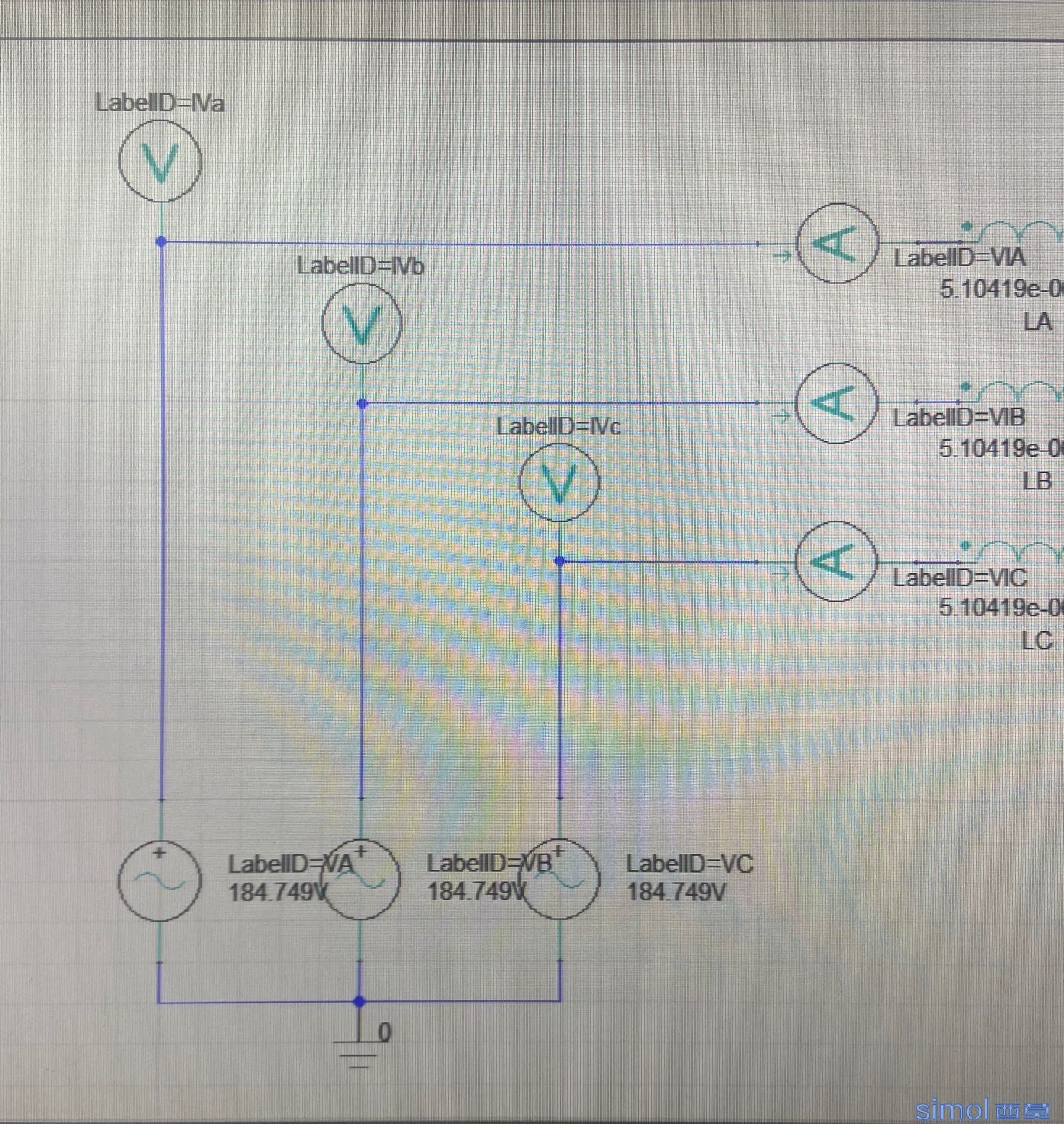Select the VA AC voltage source
This screenshot has width=1064, height=1124.
pos(160,880)
